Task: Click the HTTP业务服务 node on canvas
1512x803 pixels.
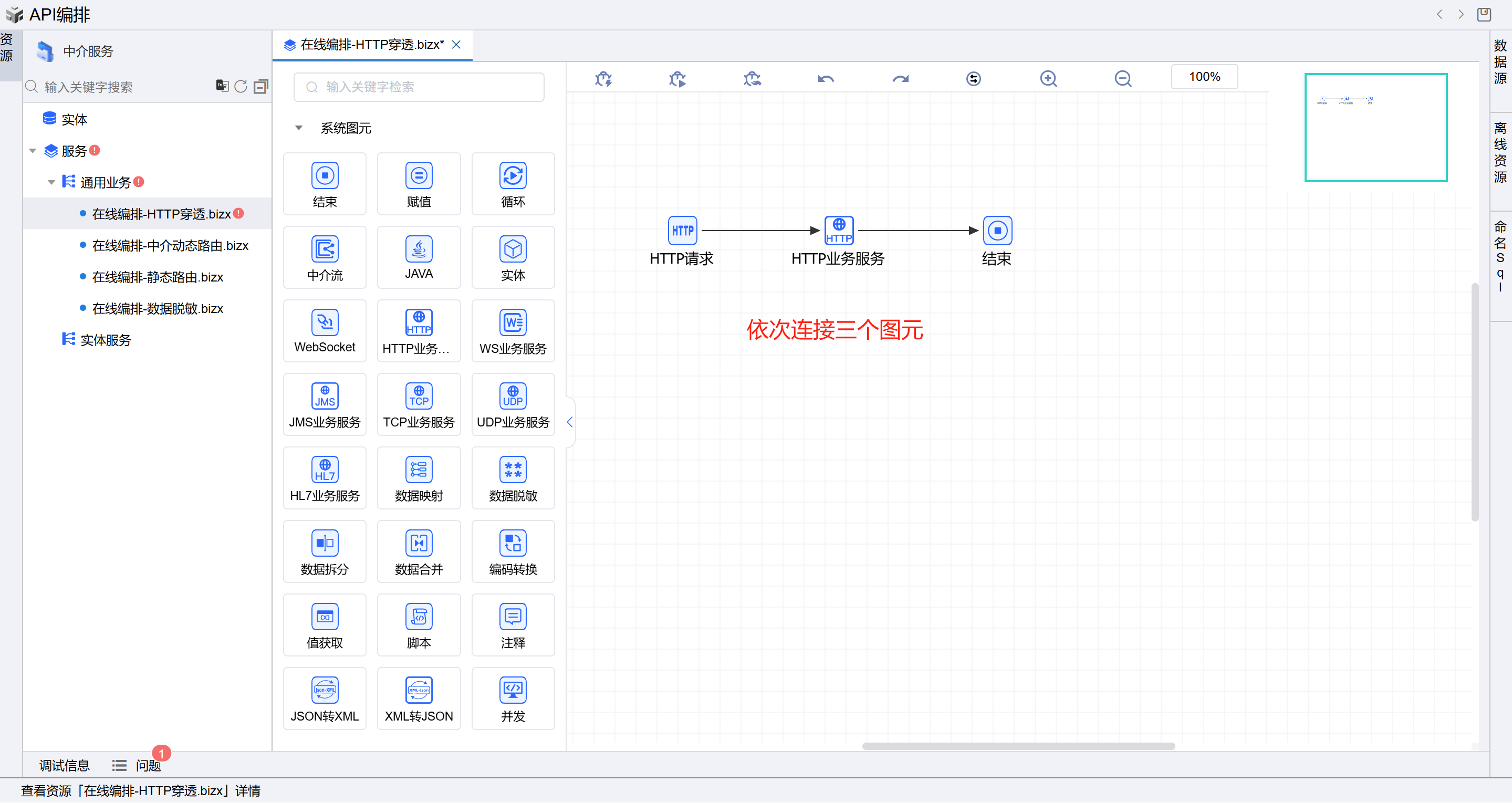Action: pos(838,231)
